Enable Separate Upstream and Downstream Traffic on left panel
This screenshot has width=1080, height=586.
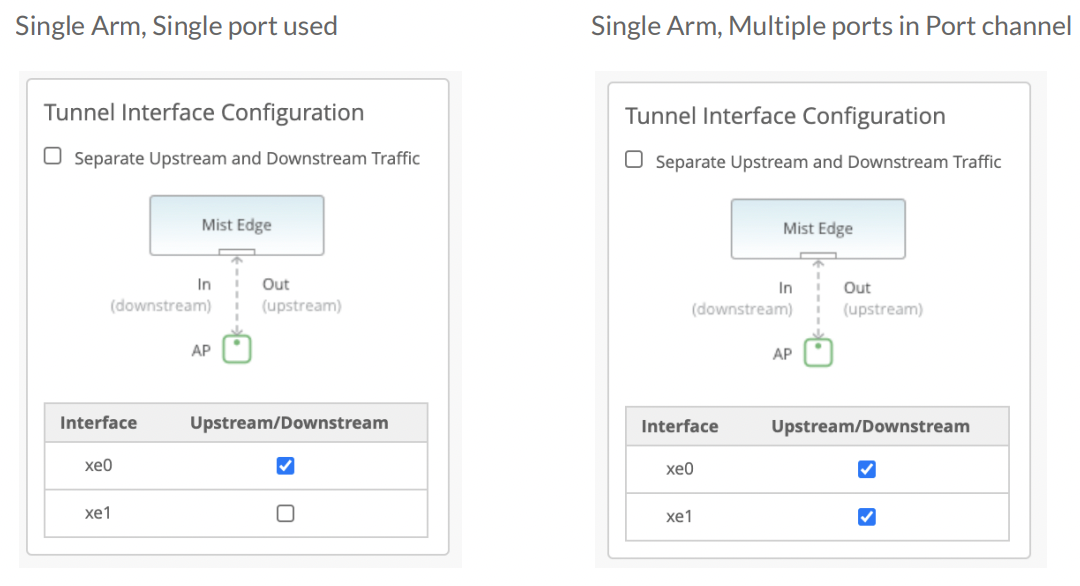(52, 155)
